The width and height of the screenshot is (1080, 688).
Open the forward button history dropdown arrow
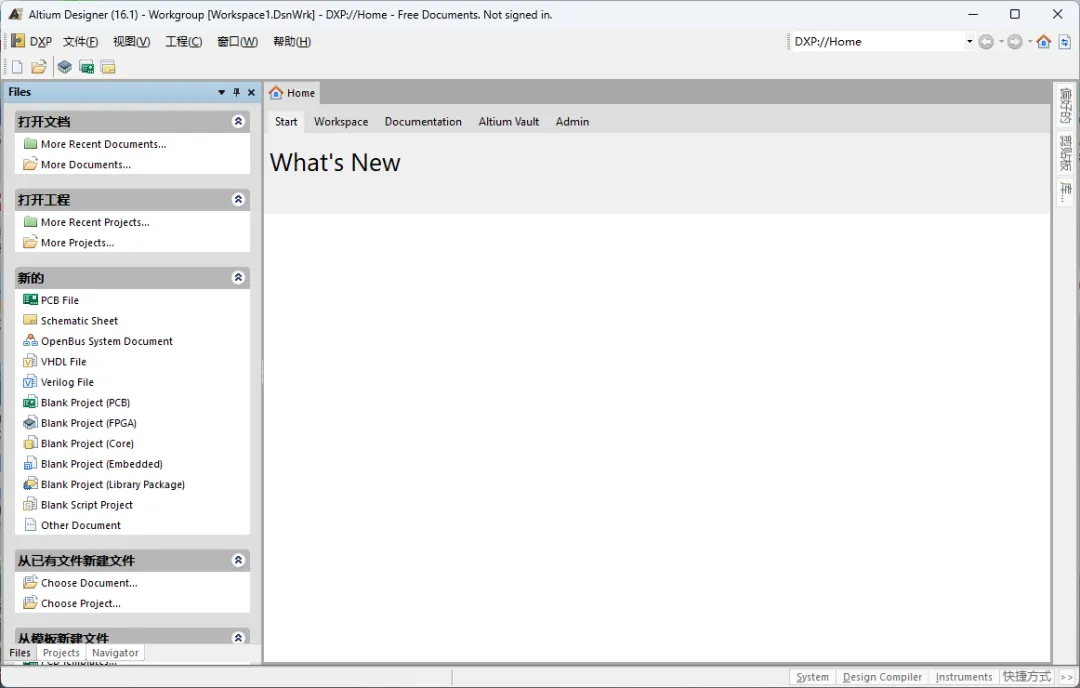pyautogui.click(x=1030, y=42)
